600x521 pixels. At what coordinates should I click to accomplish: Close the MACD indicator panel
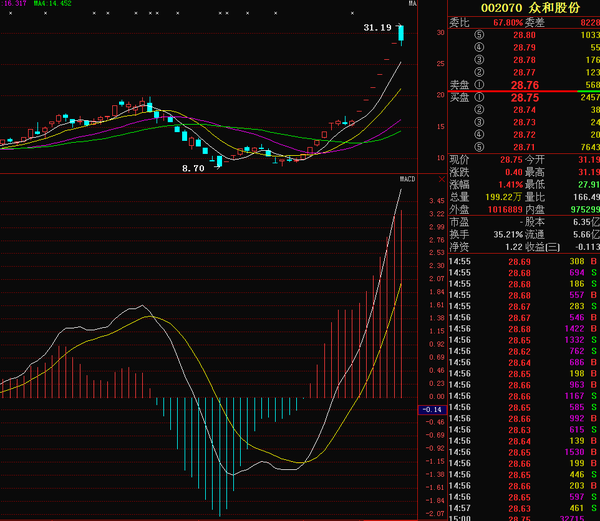point(442,179)
